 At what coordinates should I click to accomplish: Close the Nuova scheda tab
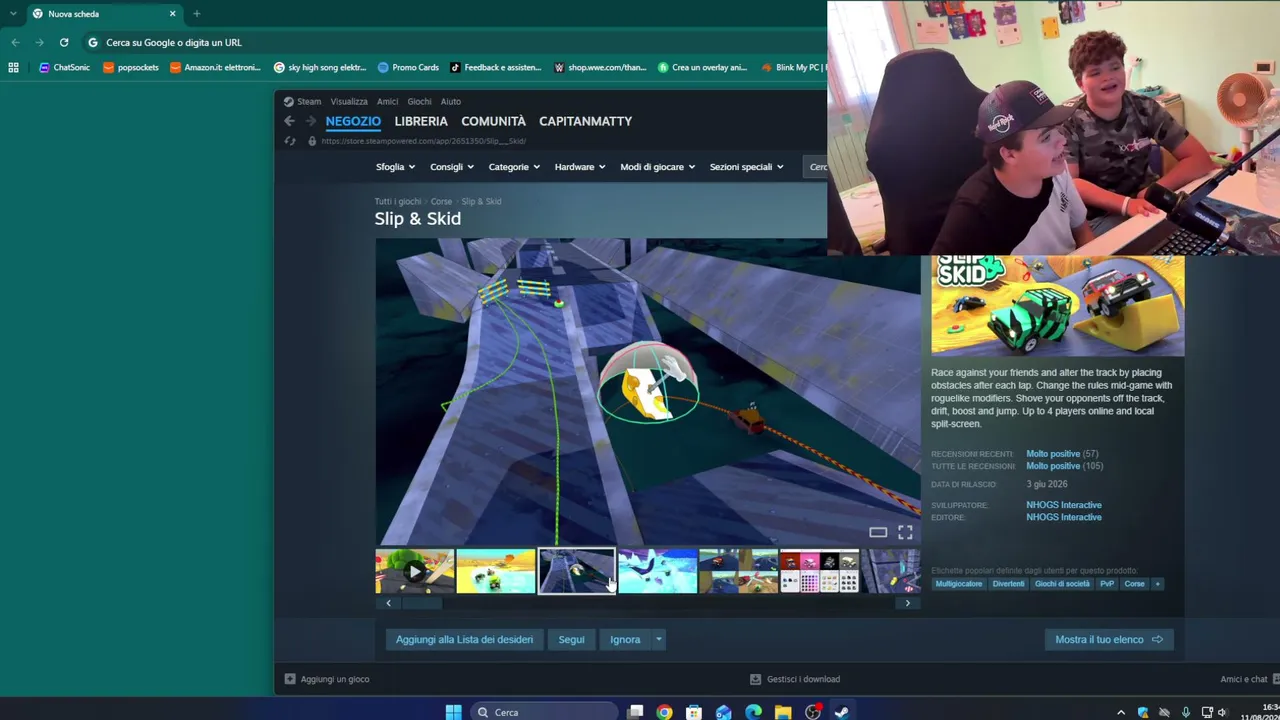[x=172, y=14]
